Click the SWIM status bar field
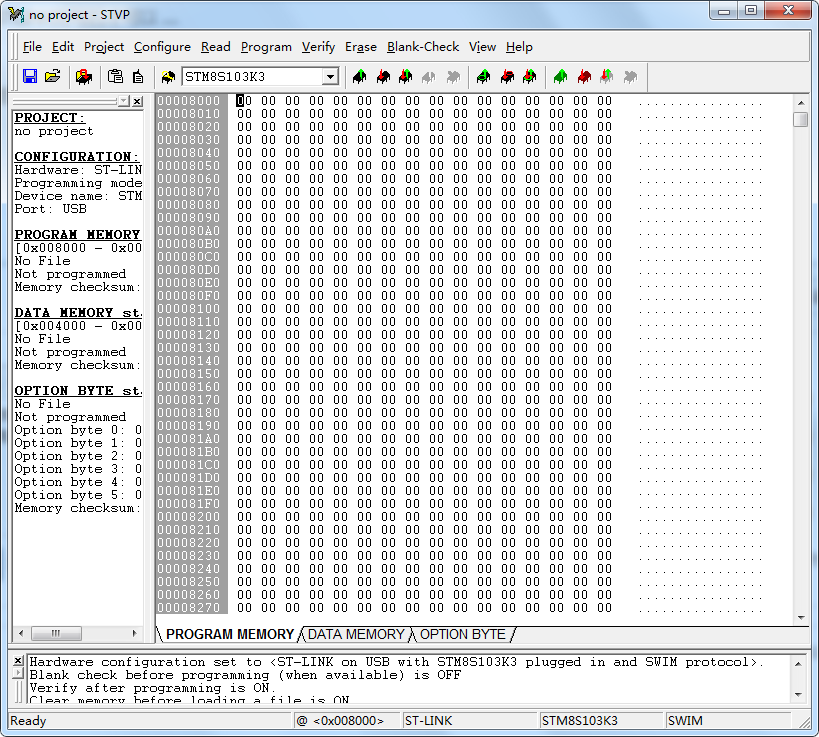 click(x=728, y=721)
